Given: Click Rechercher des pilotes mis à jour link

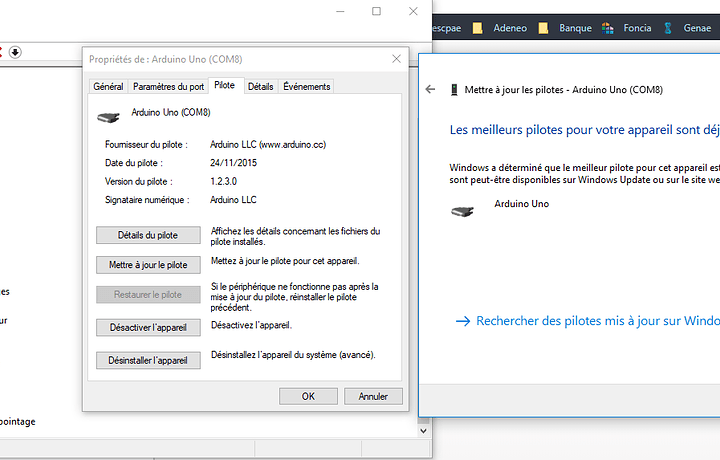Looking at the screenshot, I should (x=587, y=320).
